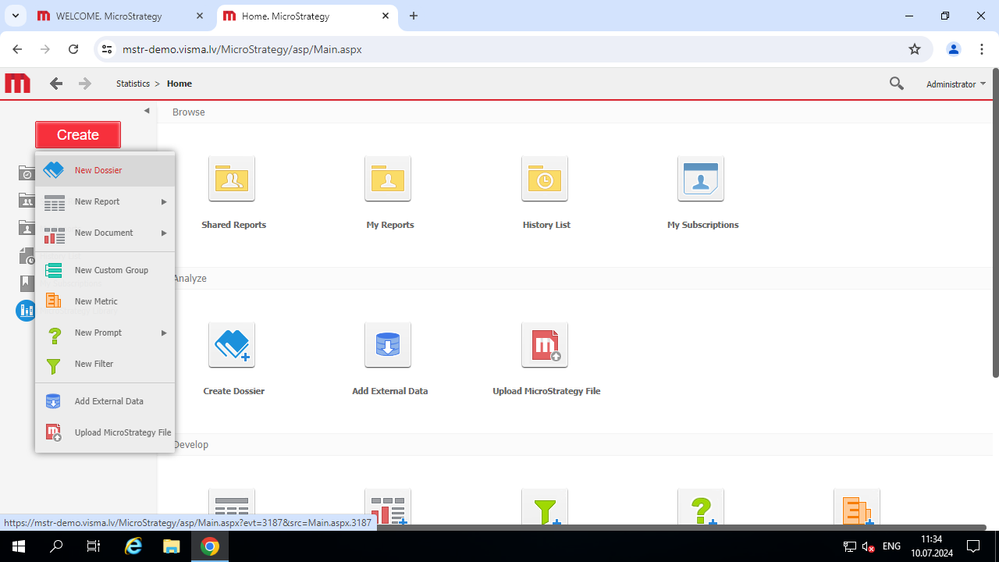Open the History List folder icon

[x=544, y=178]
